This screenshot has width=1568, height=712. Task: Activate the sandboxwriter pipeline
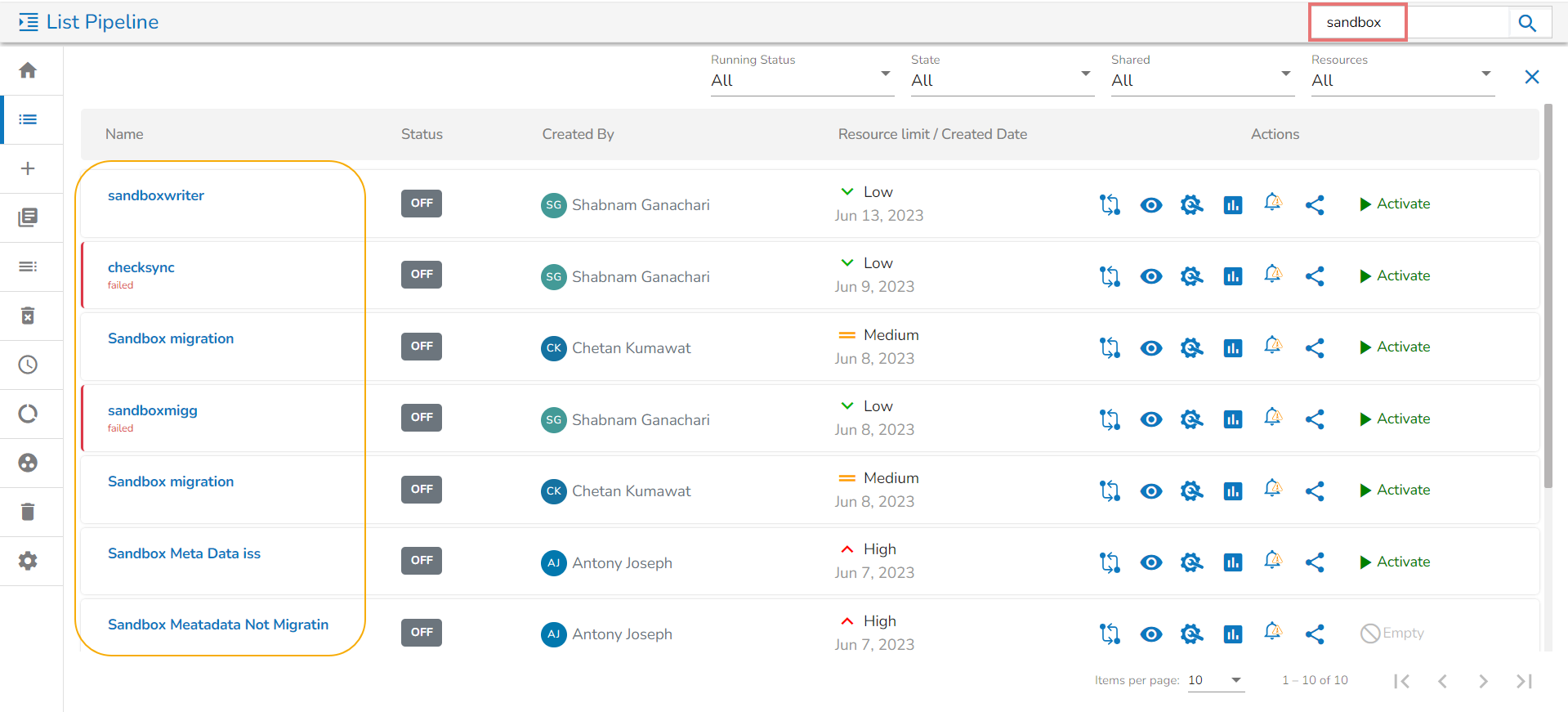pos(1394,204)
